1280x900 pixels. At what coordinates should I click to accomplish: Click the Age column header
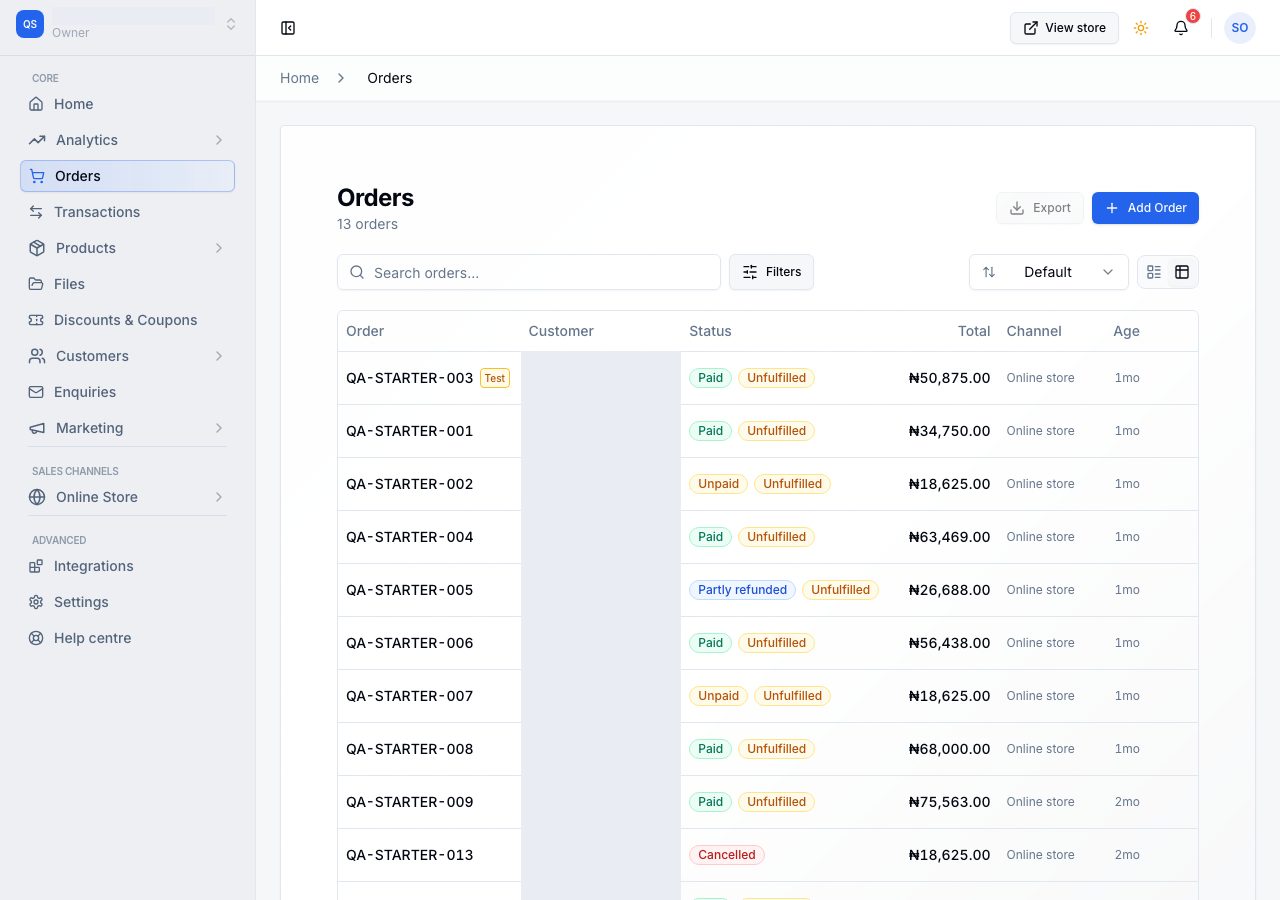[x=1126, y=331]
